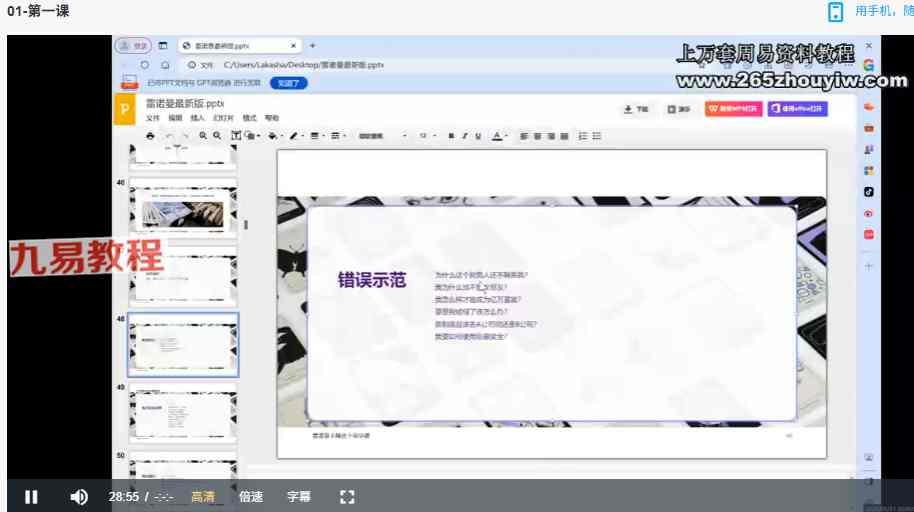Screen dimensions: 914x512
Task: Mute the video player volume
Action: coord(79,497)
